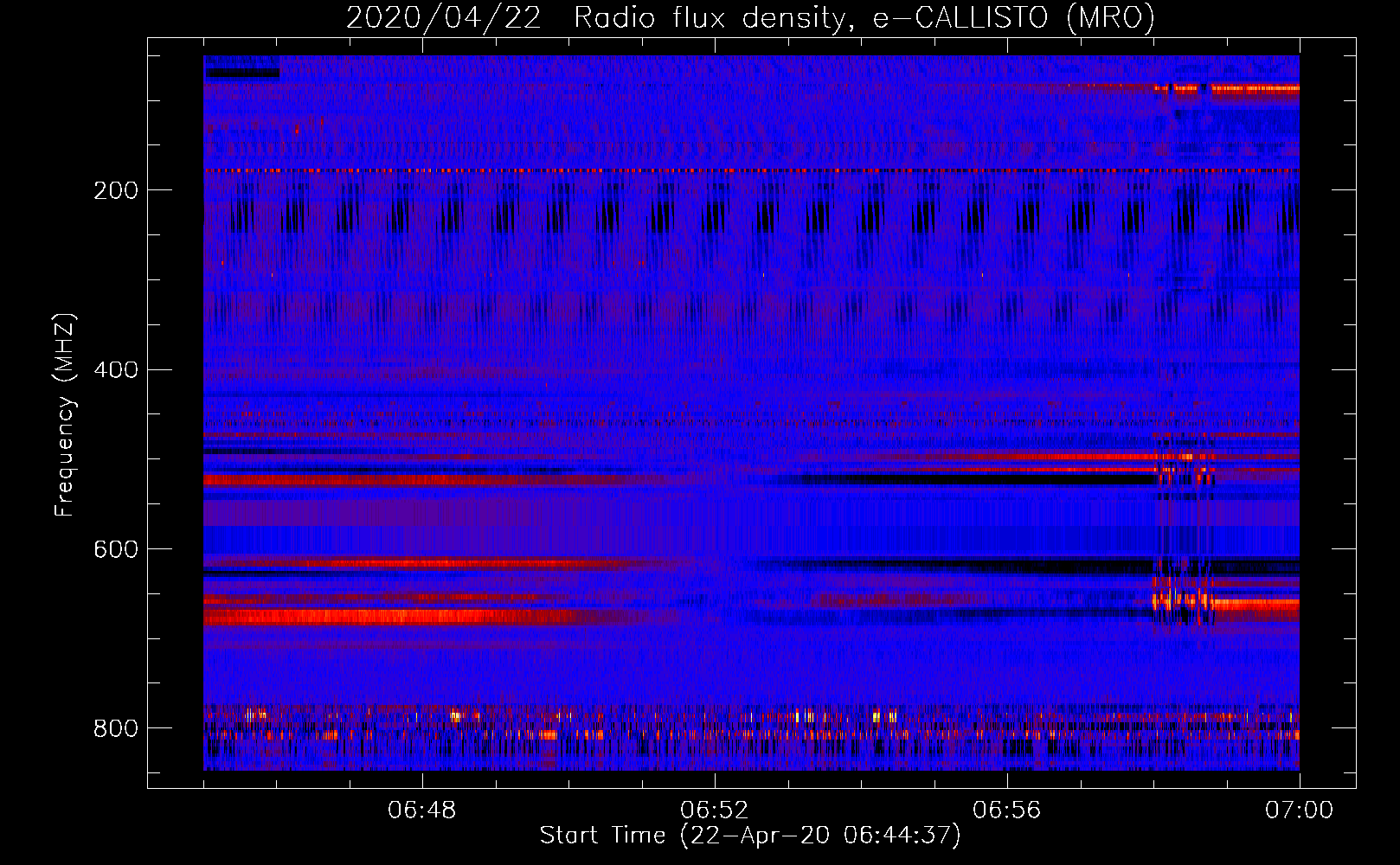Click the '06:48' time tick label
This screenshot has width=1400, height=865.
point(422,810)
